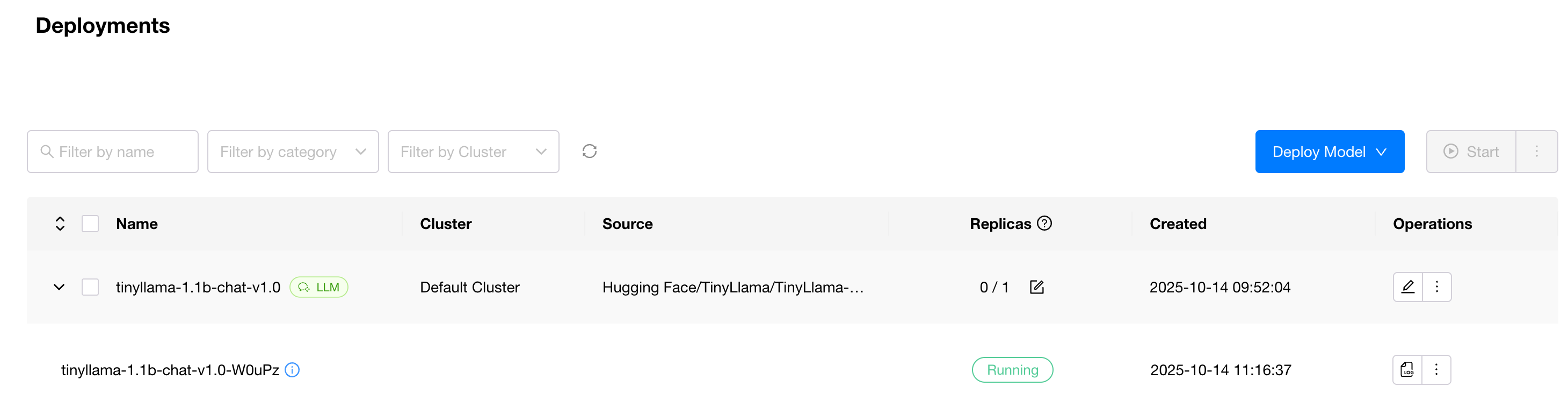Check the tinyllama-1.1b-chat-v1.0 row checkbox
The image size is (1568, 401).
(90, 287)
